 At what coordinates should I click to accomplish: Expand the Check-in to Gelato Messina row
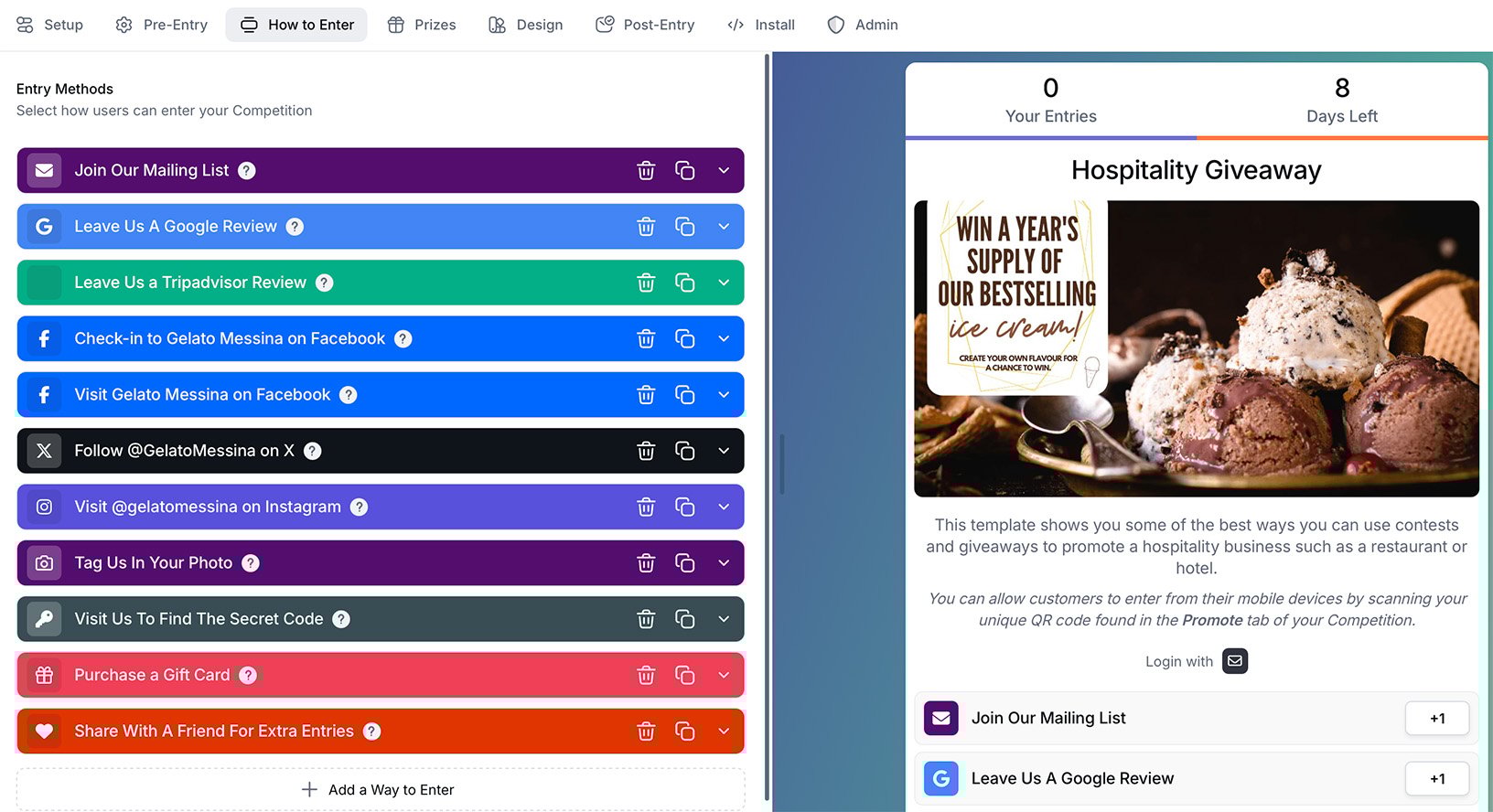724,338
